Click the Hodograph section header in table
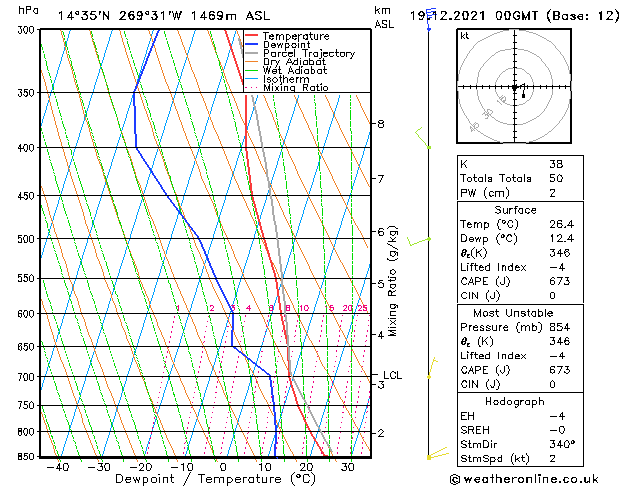Viewport: 629px width, 486px height. 514,401
